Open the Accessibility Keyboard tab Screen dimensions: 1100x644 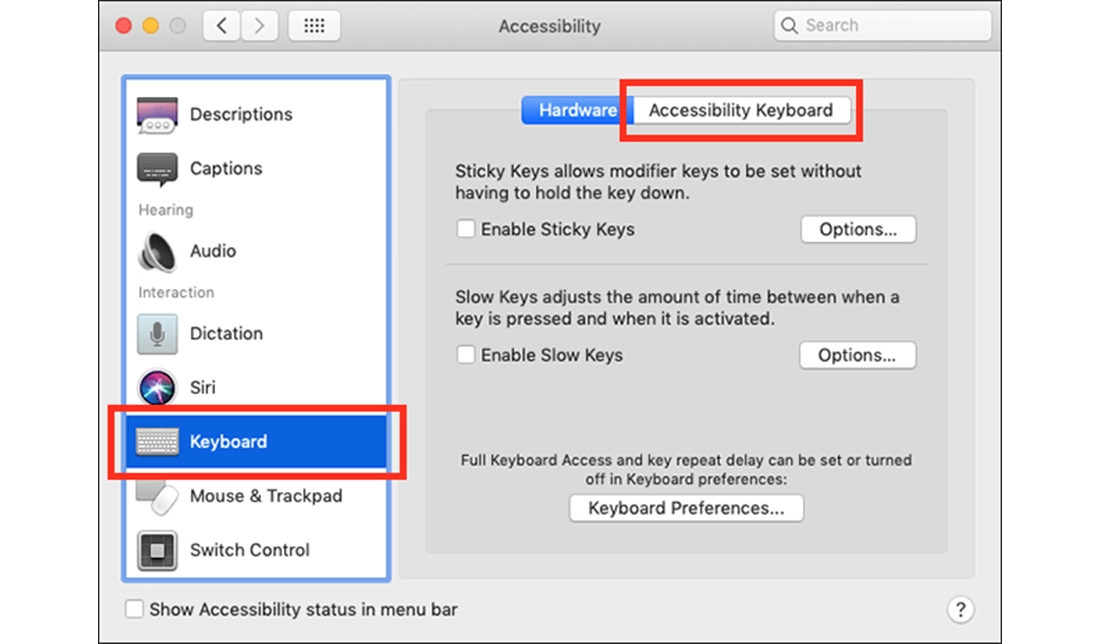[741, 110]
